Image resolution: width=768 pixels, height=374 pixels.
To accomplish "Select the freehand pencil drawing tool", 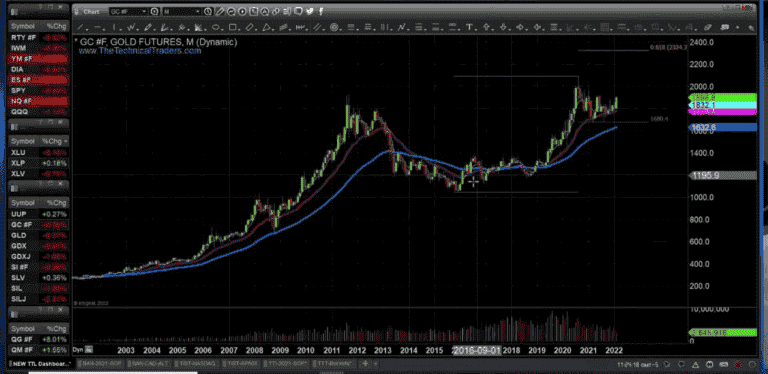I will [x=148, y=27].
